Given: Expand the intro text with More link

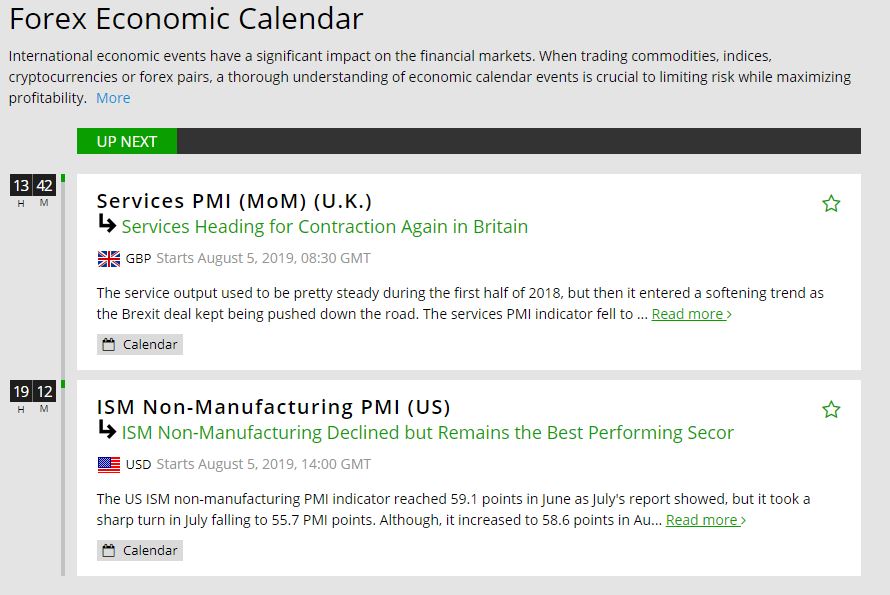Looking at the screenshot, I should [x=113, y=98].
